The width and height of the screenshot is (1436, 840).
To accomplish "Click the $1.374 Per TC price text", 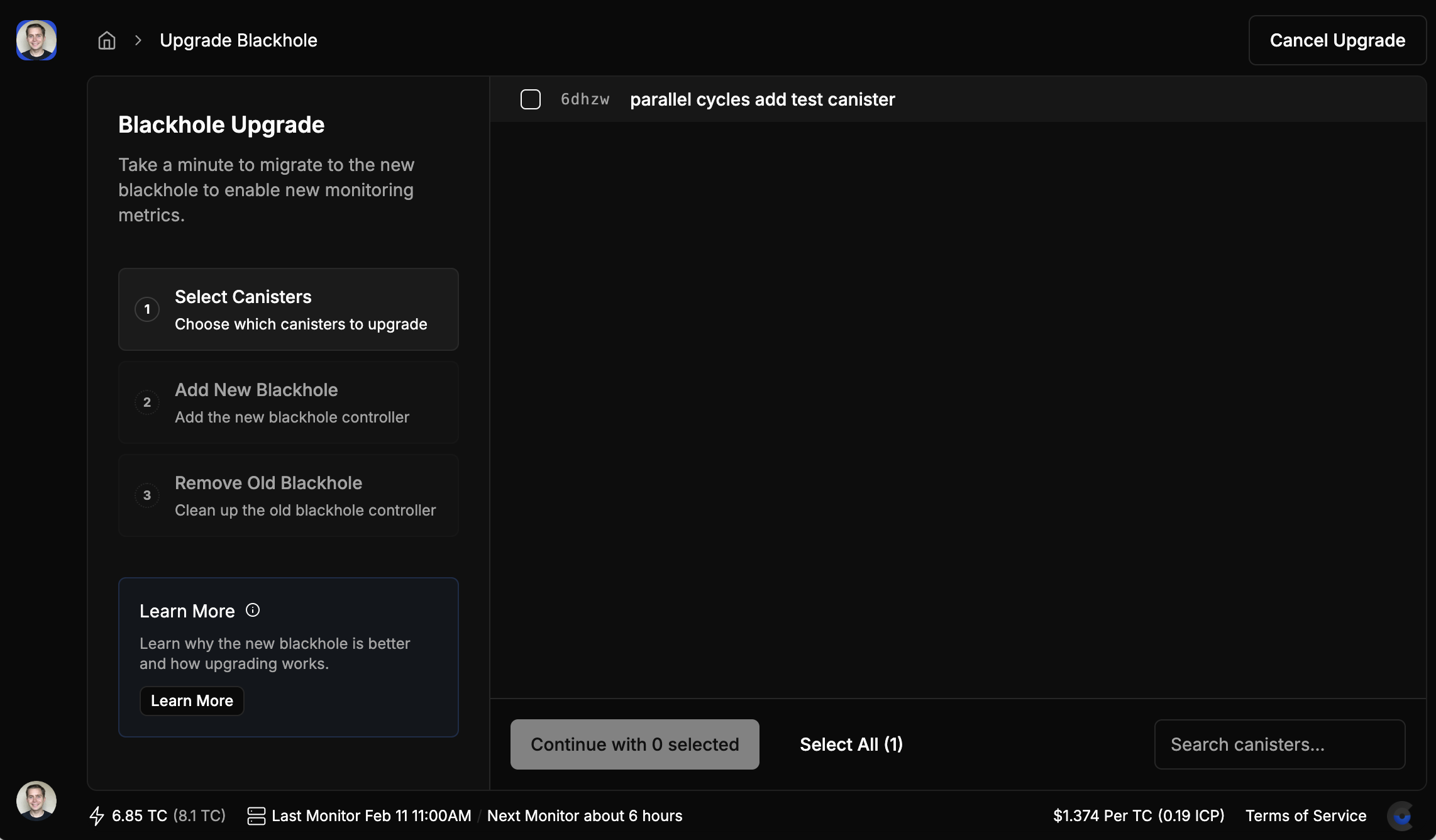I will click(1138, 815).
